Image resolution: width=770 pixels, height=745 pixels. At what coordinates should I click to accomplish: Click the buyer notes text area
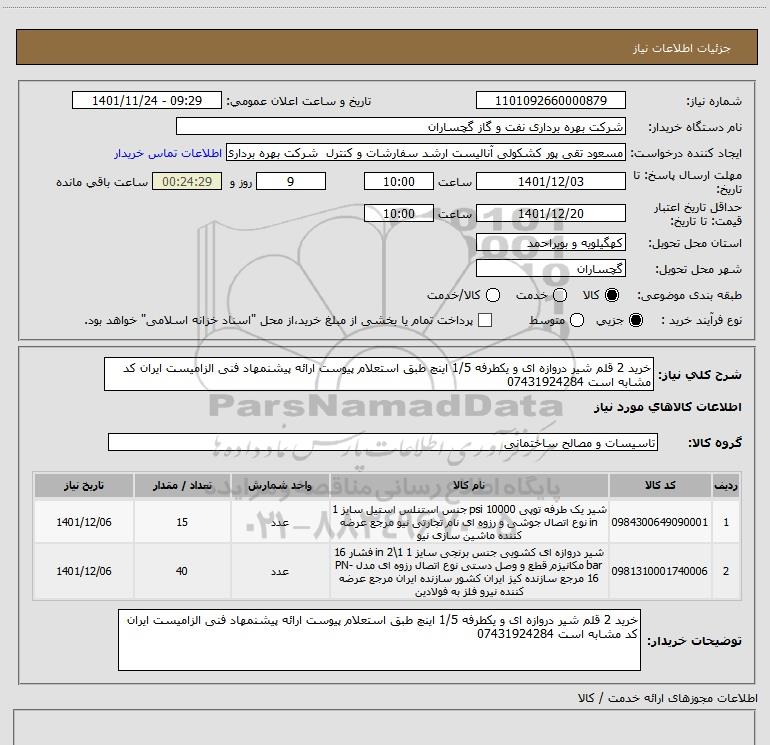point(379,640)
